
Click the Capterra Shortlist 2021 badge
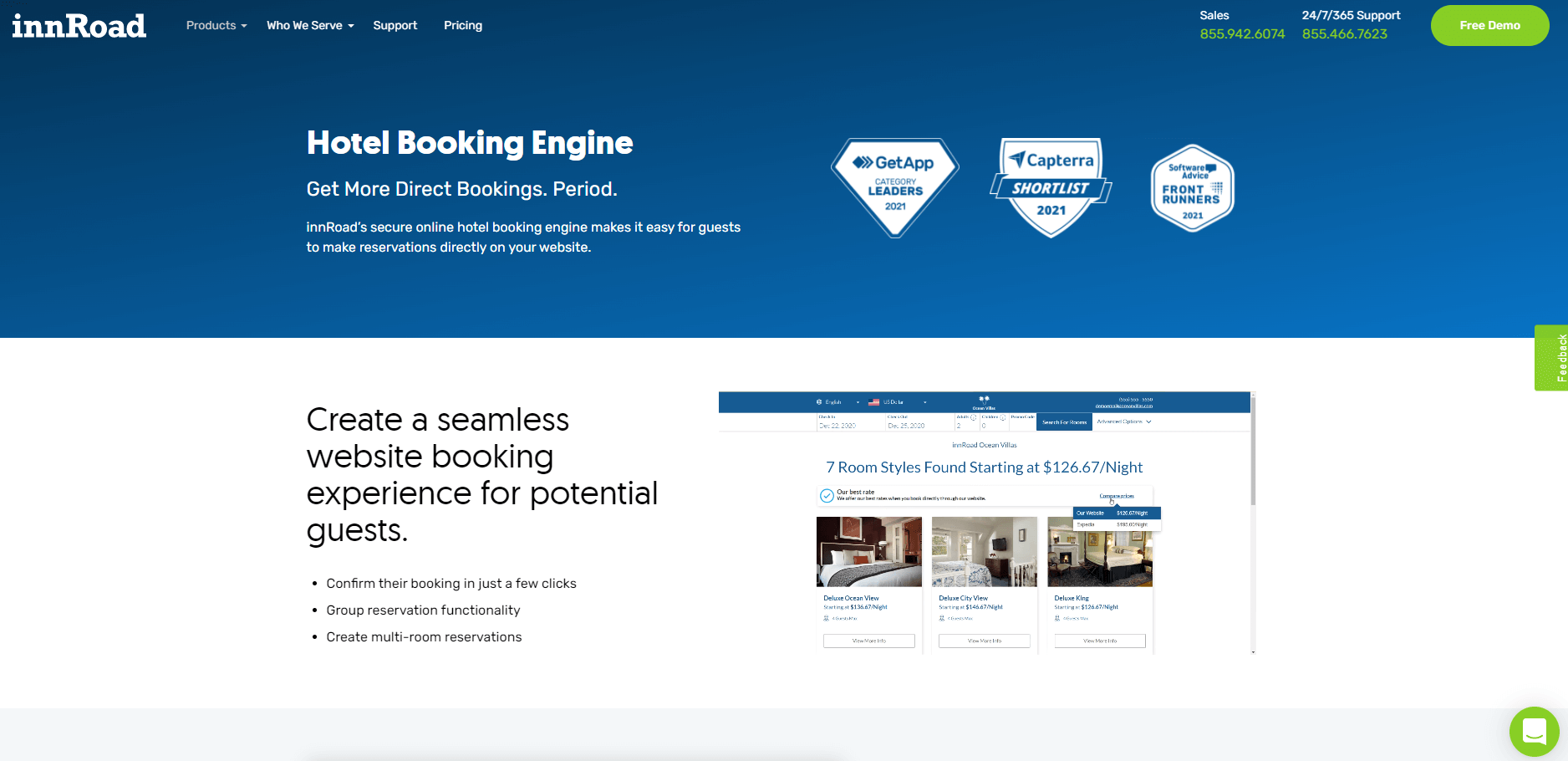pos(1051,187)
